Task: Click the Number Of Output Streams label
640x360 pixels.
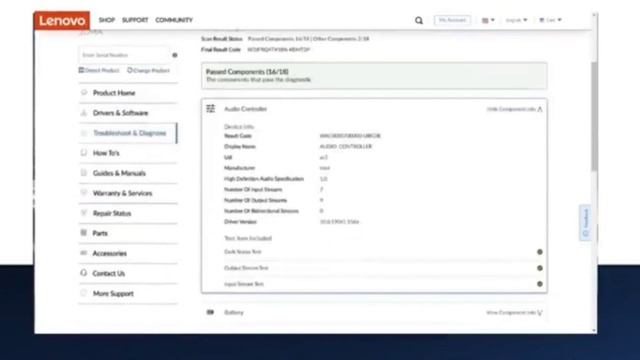Action: pyautogui.click(x=256, y=200)
